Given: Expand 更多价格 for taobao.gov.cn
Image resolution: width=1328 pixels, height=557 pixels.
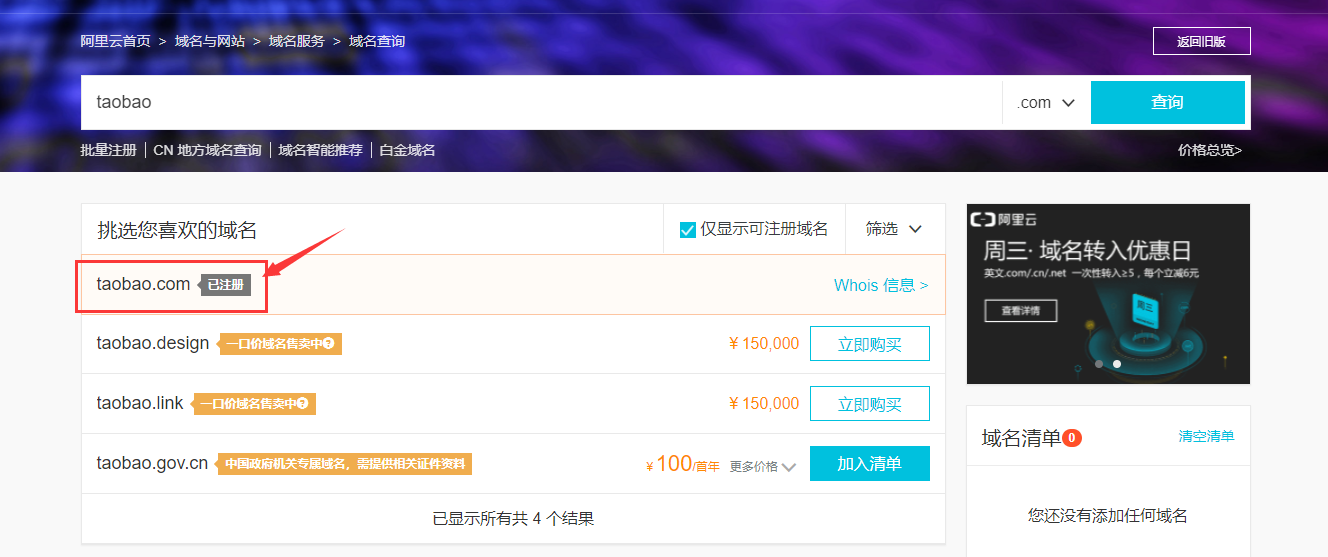Looking at the screenshot, I should pos(763,466).
